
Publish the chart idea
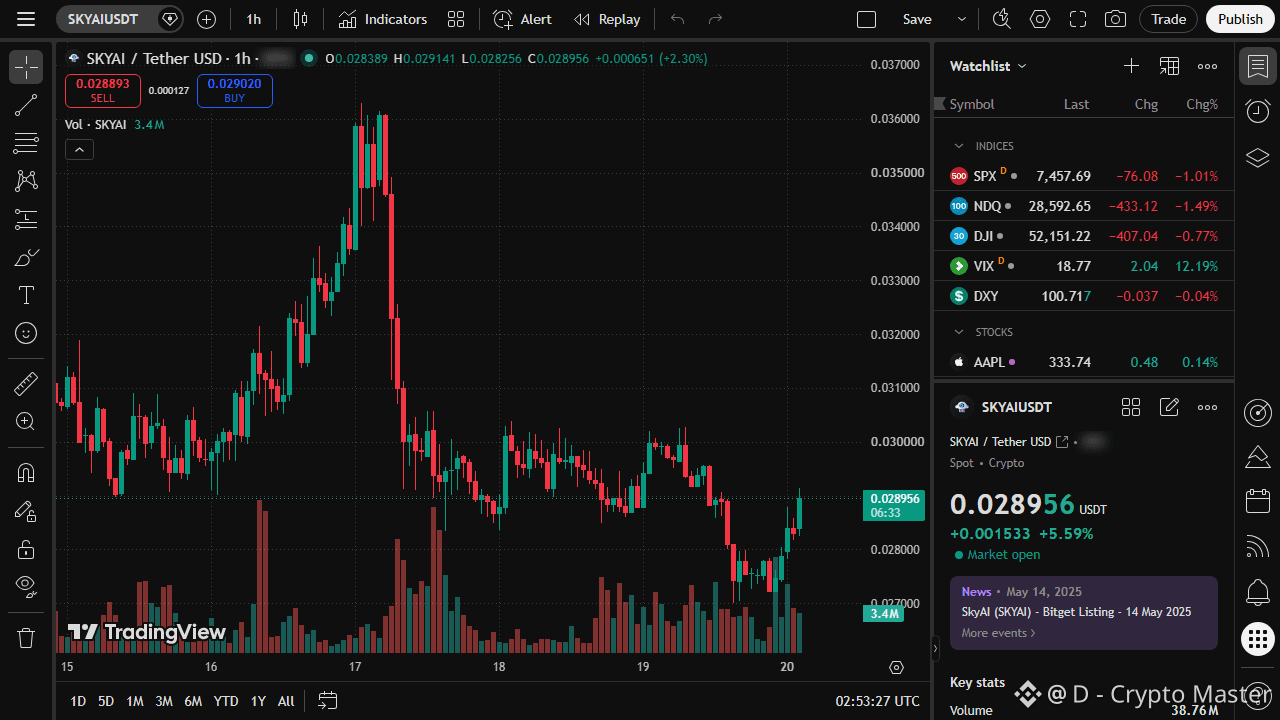tap(1240, 19)
